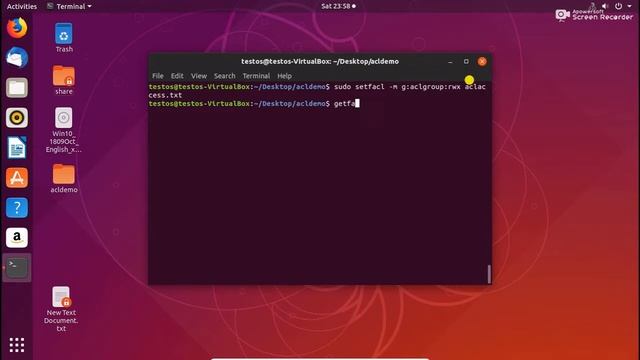Click the terminal scrollbar handle

coord(489,274)
